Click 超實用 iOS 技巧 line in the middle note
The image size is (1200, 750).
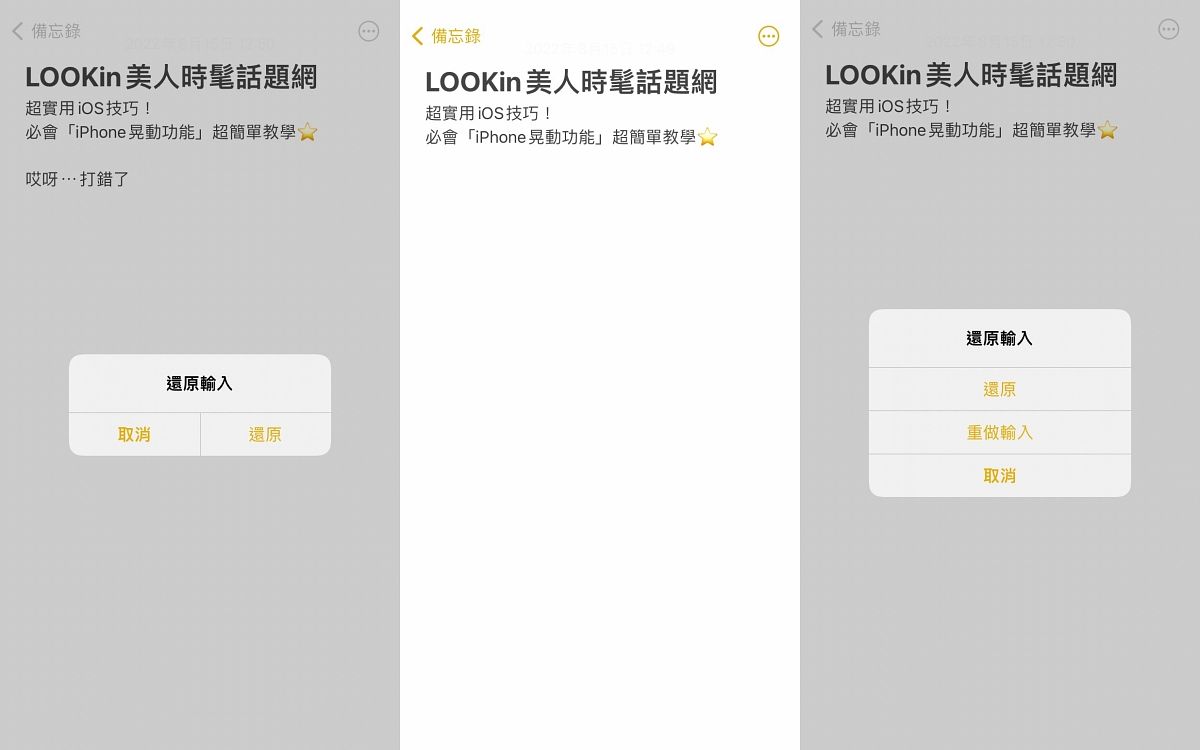(x=489, y=113)
